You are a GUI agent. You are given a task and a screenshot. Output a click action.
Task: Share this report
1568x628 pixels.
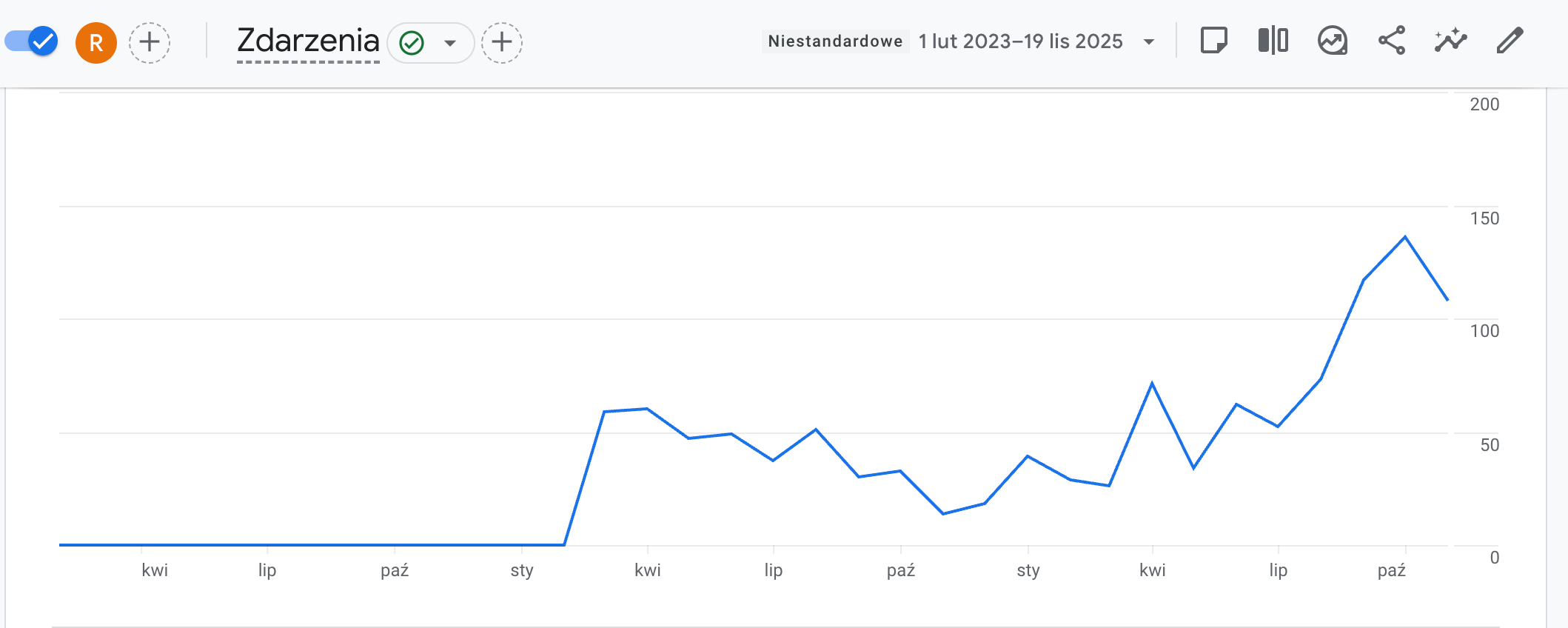1391,41
